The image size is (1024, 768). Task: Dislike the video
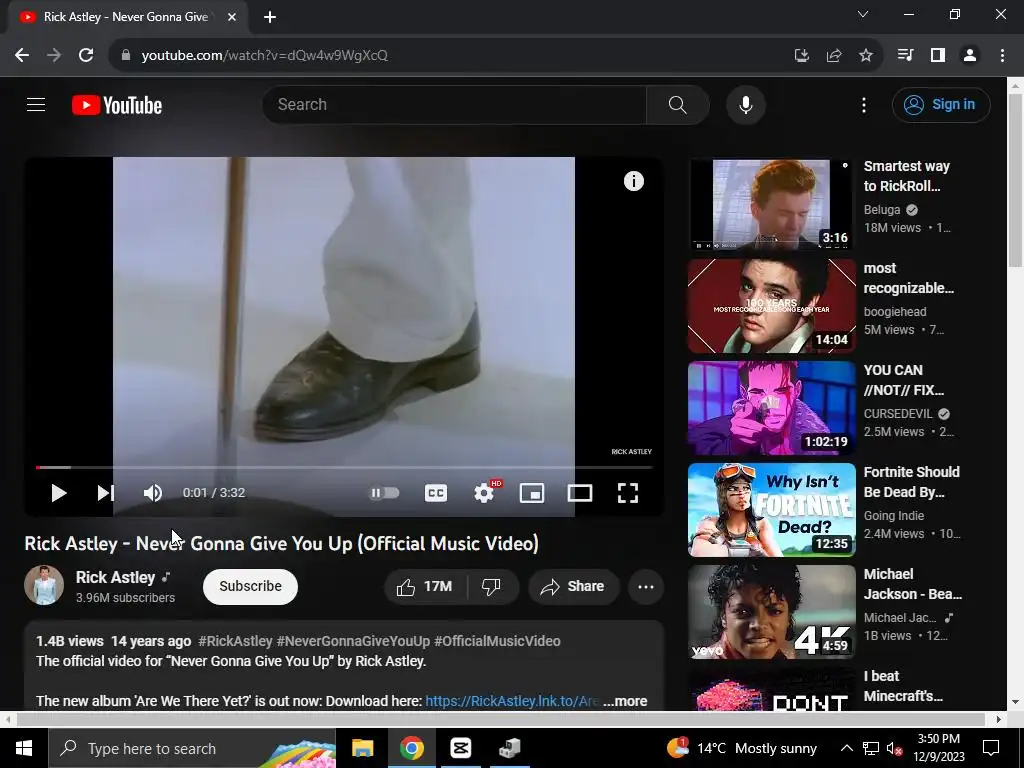pos(492,586)
